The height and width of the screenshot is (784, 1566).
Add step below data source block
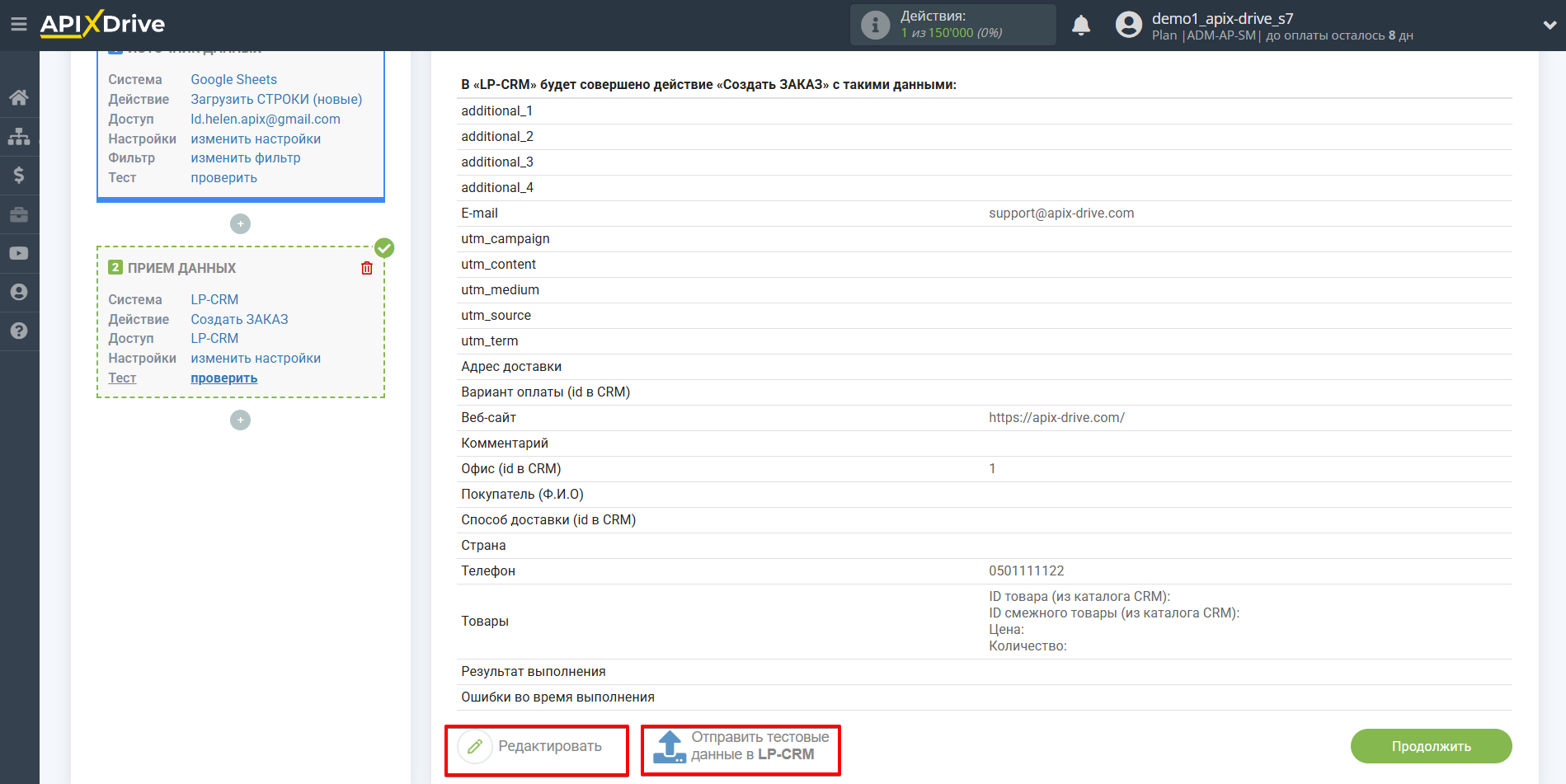point(240,223)
